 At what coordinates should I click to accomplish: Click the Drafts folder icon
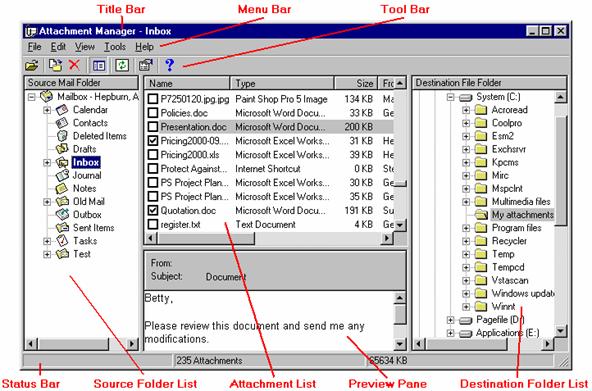pyautogui.click(x=62, y=149)
